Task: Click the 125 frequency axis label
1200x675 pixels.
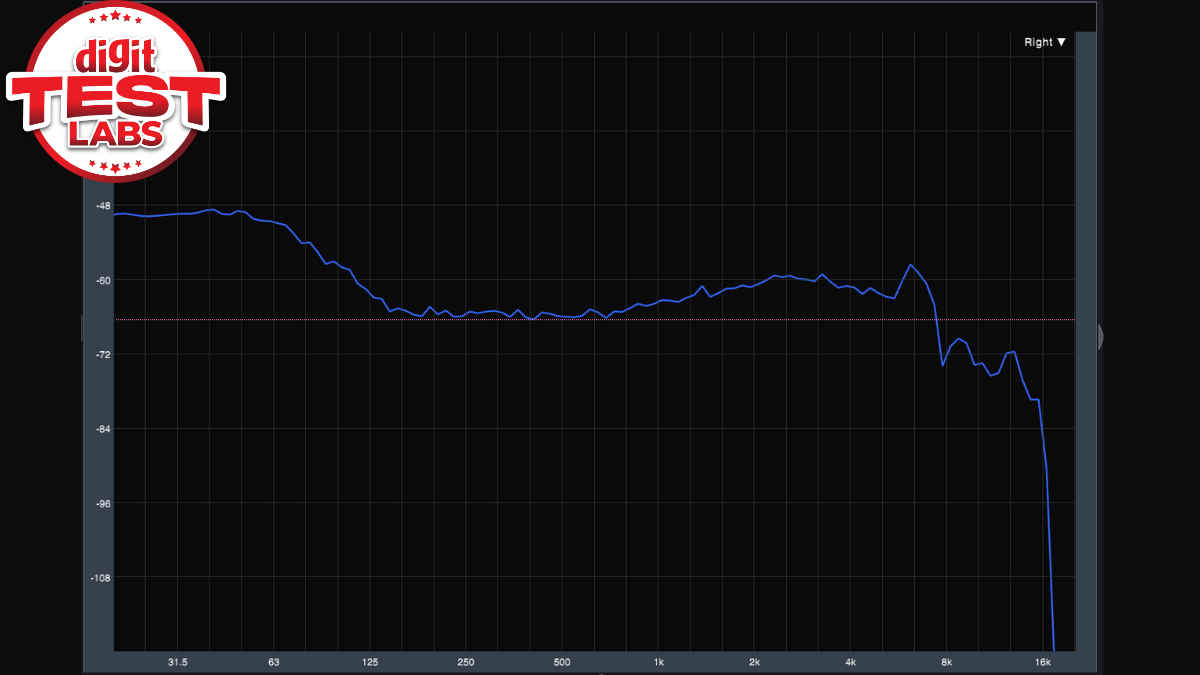Action: (x=370, y=662)
